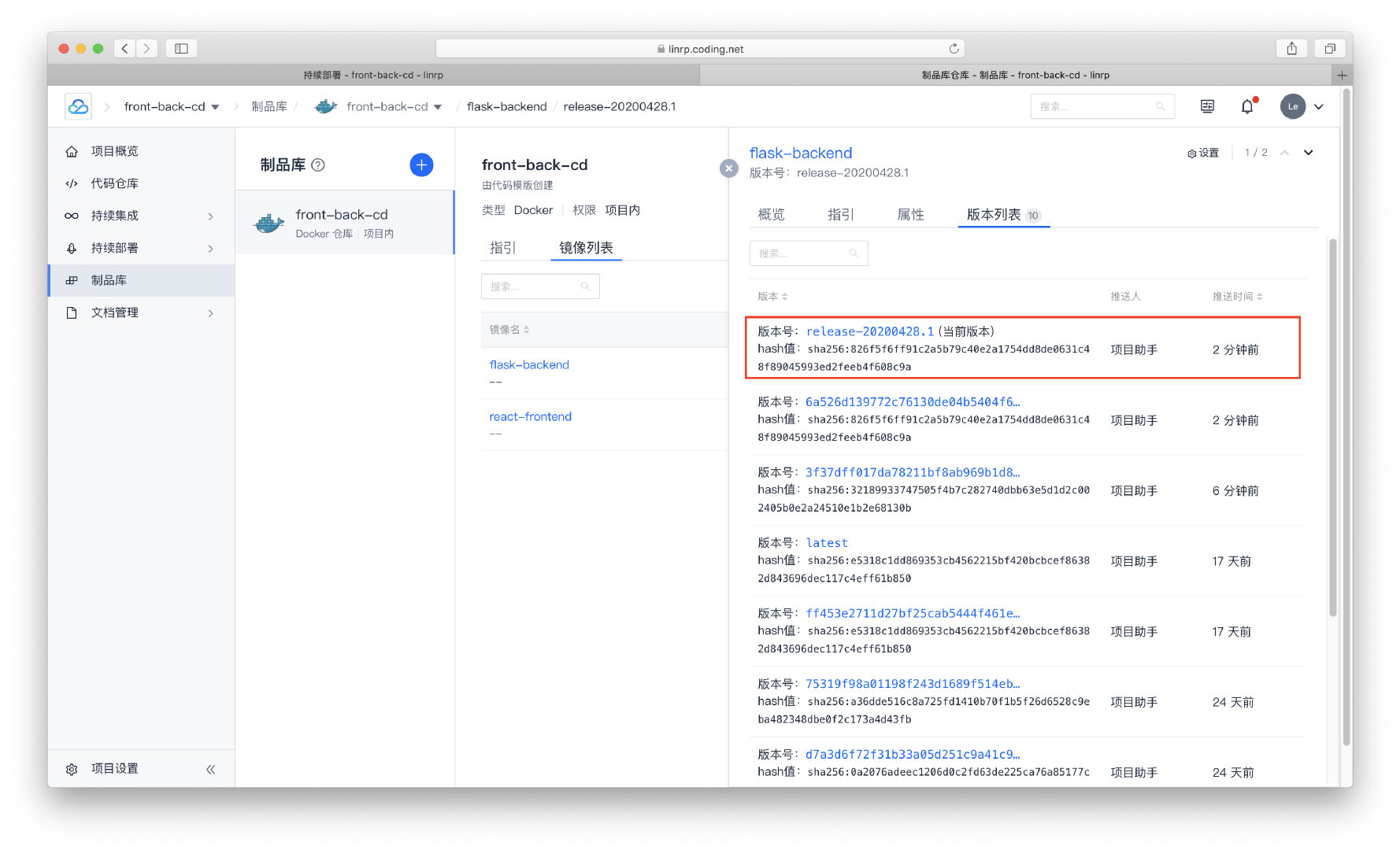Screen dimensions: 1400x850
Task: Open a new Safari tab with plus
Action: (x=1342, y=76)
